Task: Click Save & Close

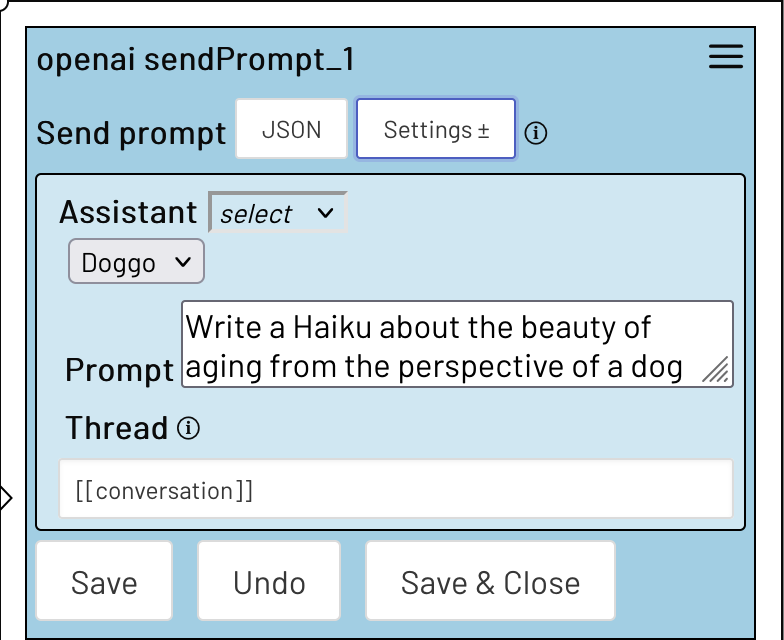Action: point(490,581)
